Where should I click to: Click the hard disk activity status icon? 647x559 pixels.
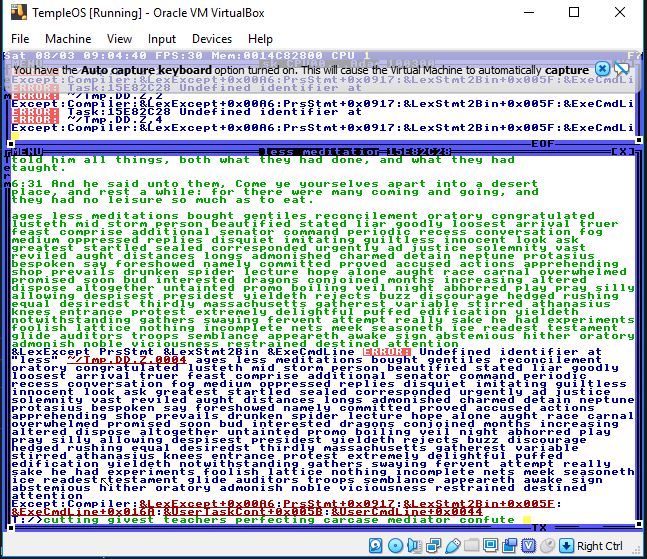click(375, 545)
